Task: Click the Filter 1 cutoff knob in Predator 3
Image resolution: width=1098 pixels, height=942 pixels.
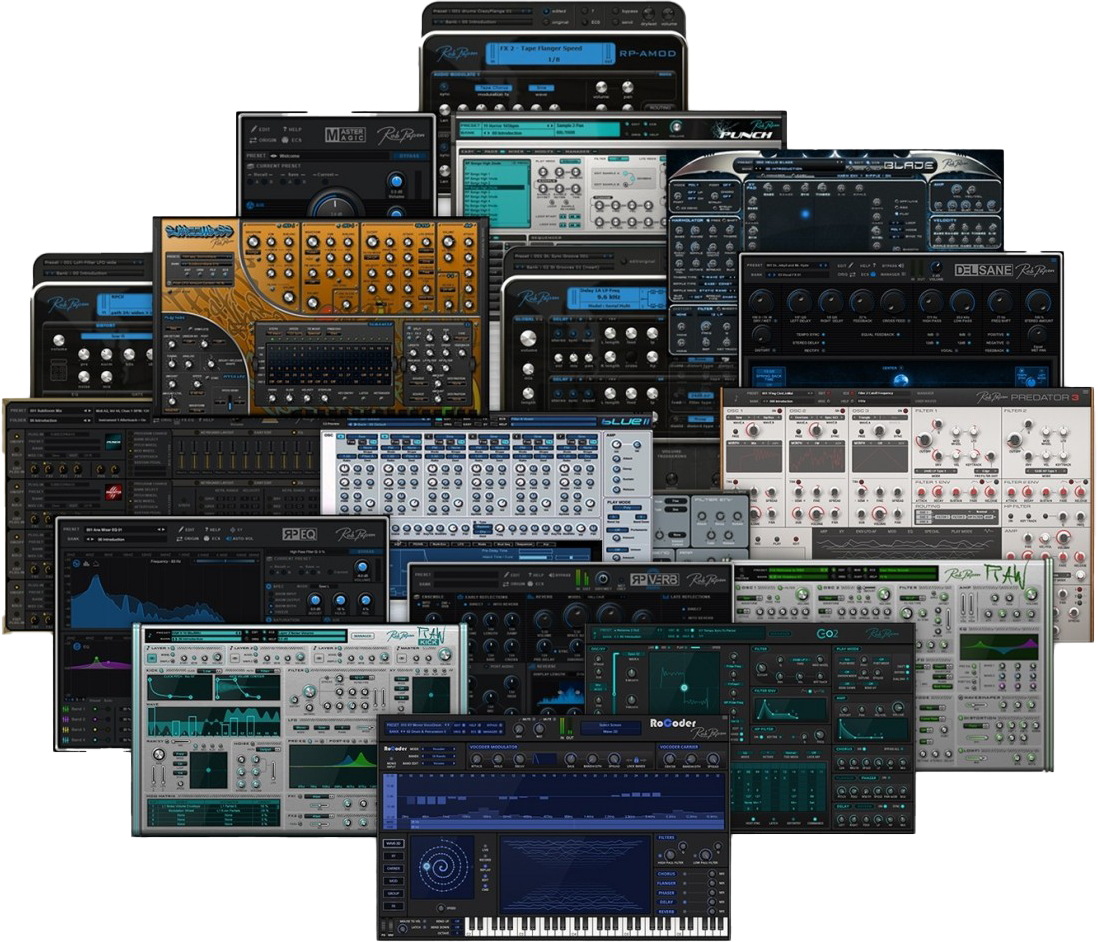Action: (x=925, y=440)
